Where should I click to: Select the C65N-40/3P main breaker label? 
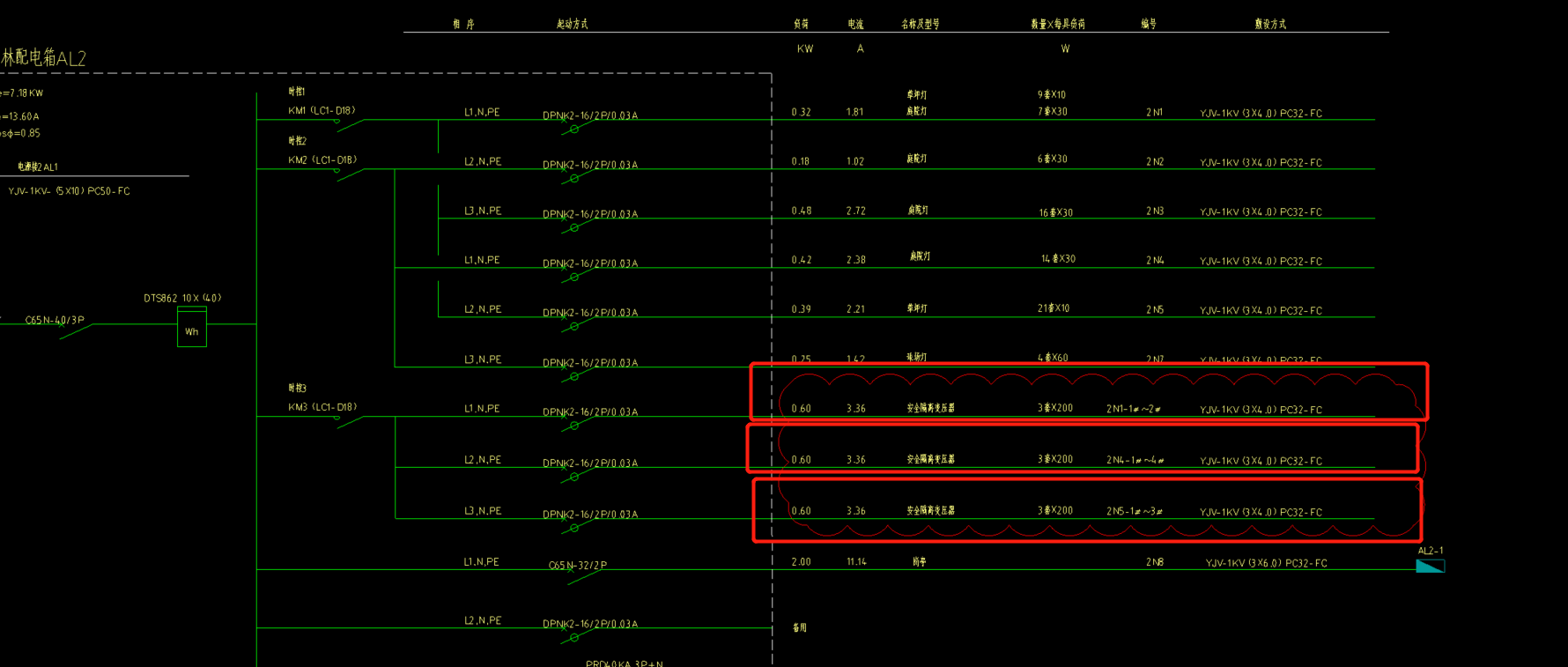(55, 320)
